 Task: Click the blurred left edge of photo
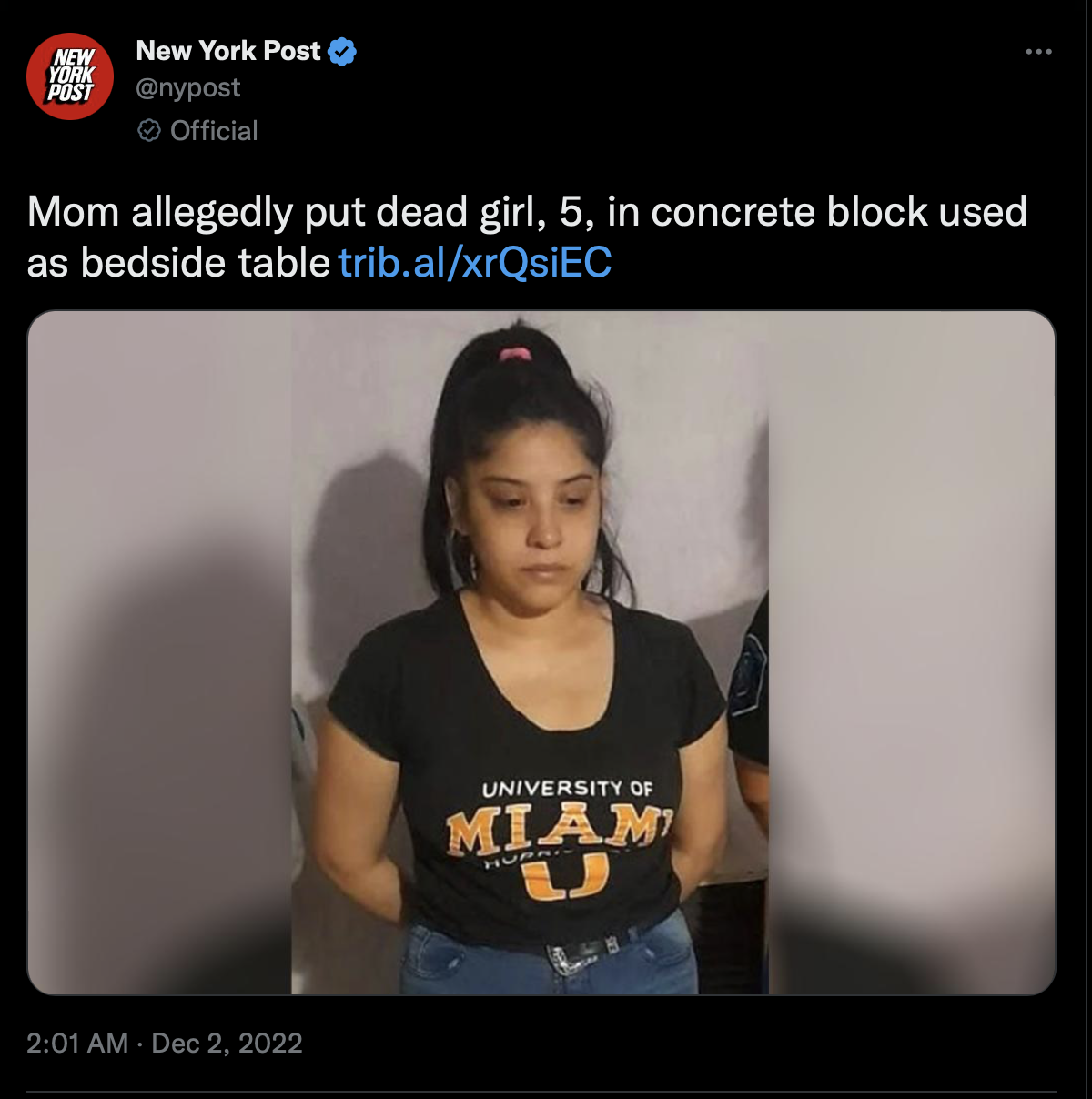[159, 652]
